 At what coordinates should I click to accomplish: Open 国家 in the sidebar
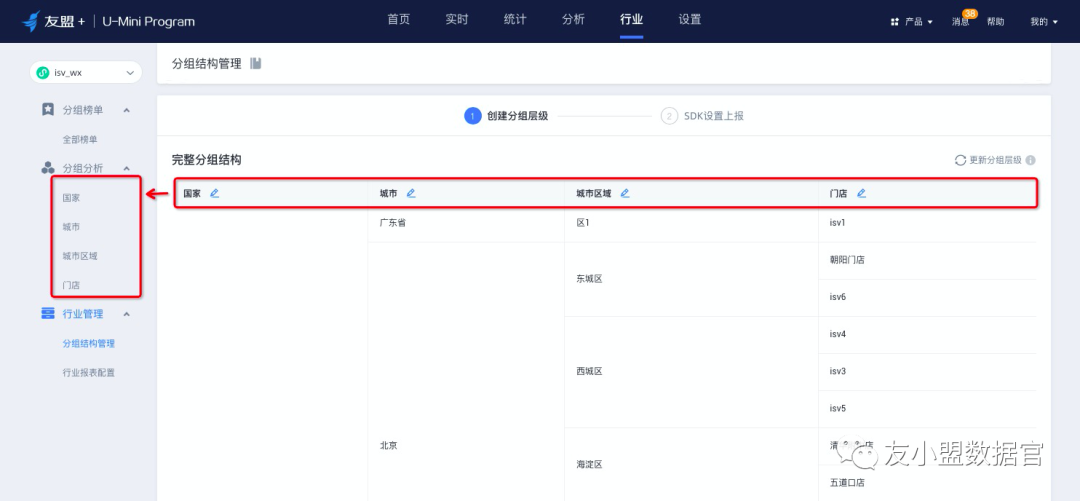click(x=71, y=198)
